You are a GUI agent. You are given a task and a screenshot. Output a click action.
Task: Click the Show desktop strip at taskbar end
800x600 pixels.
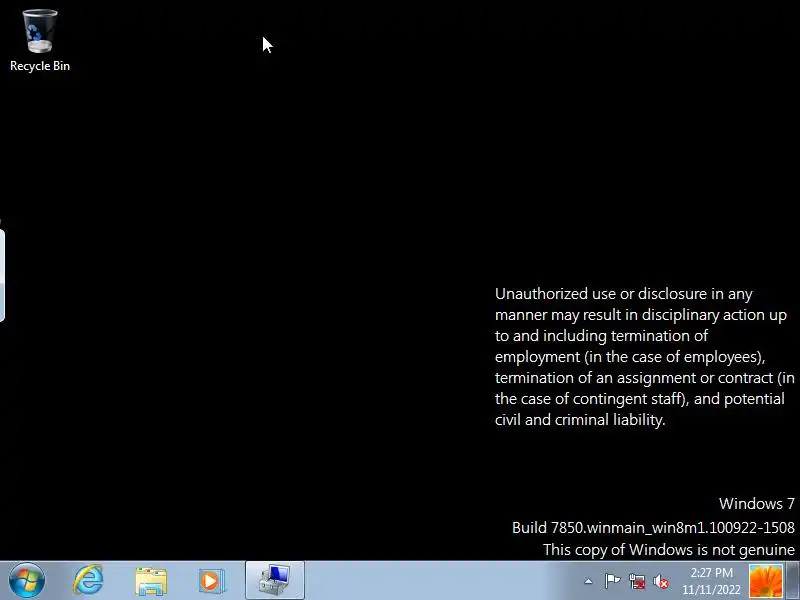(793, 581)
